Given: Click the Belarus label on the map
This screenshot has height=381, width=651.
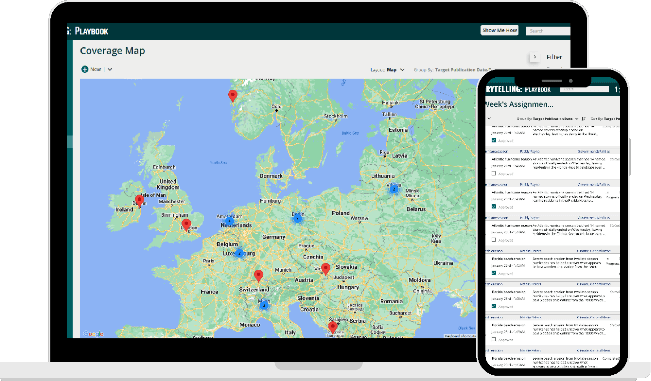Looking at the screenshot, I should tap(416, 209).
